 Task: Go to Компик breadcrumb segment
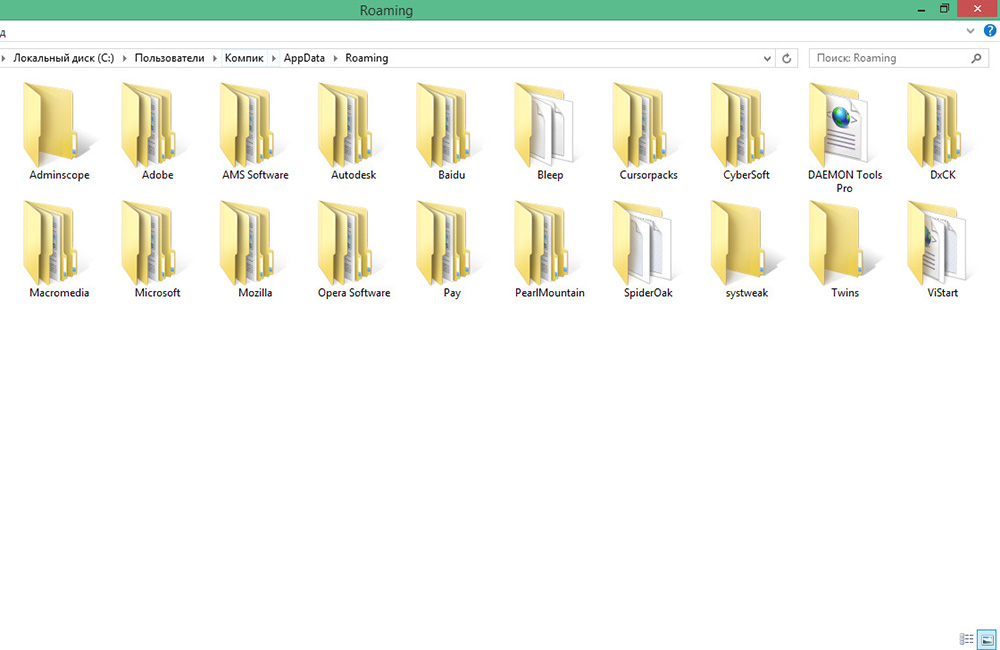pyautogui.click(x=244, y=58)
